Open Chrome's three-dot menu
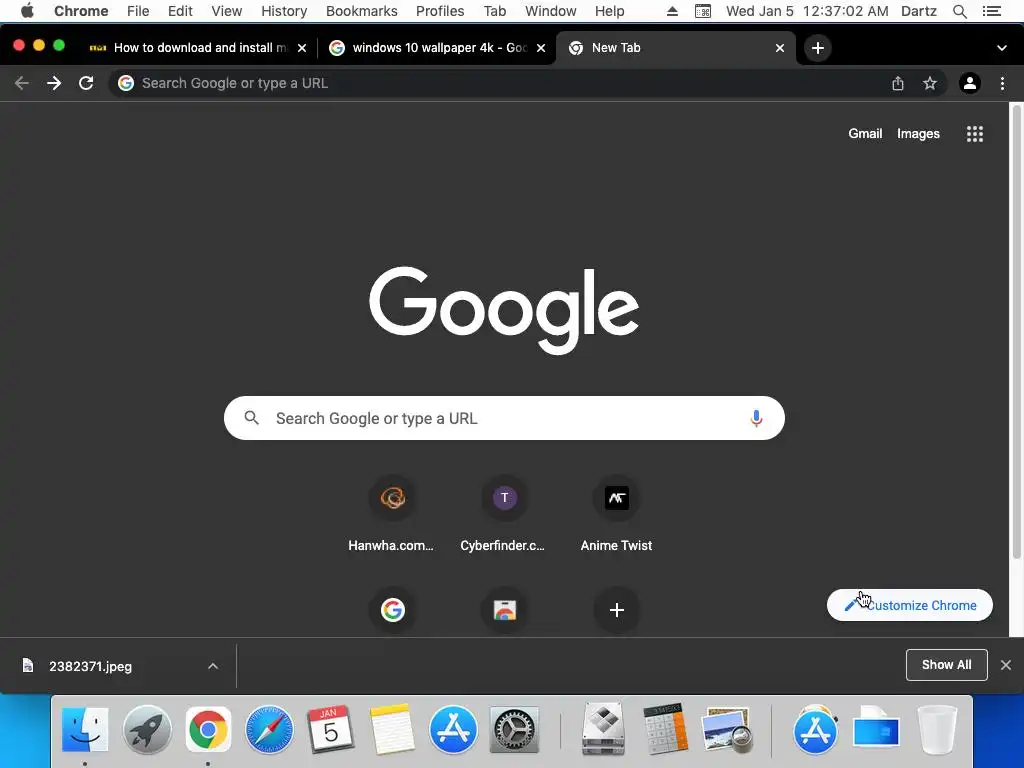This screenshot has height=768, width=1024. point(1002,83)
